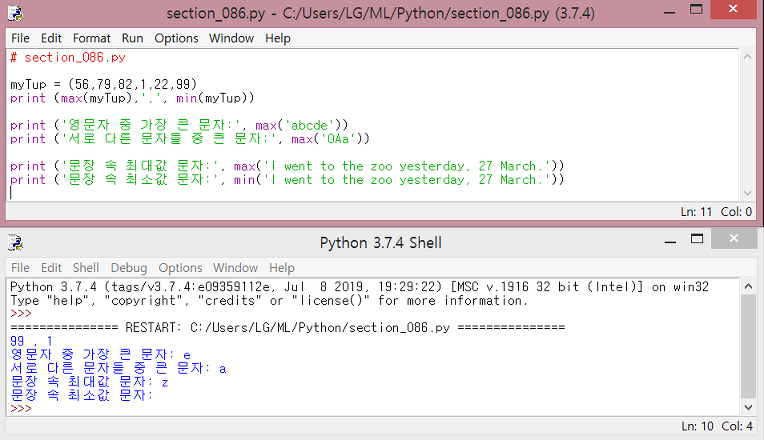Click the editor line with min('I went to the zoo
Viewport: 764px width, 440px height.
click(287, 180)
